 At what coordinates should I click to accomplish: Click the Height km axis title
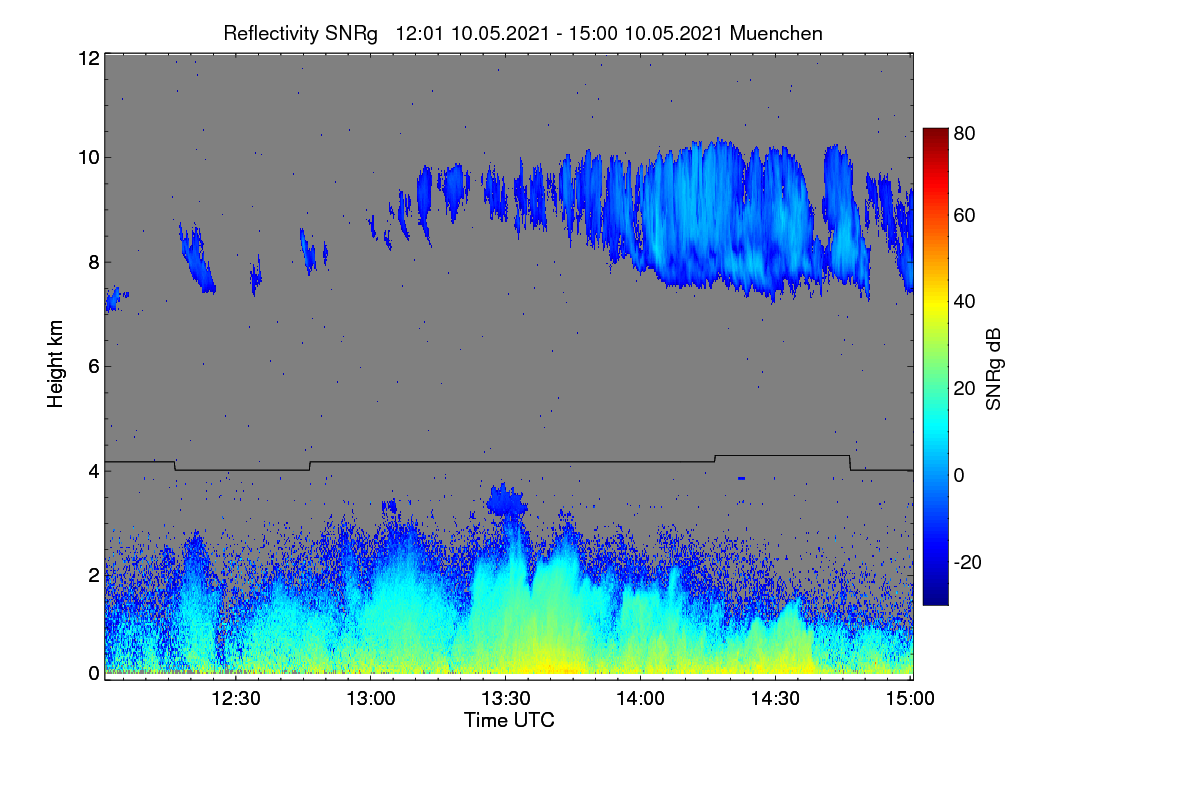[56, 364]
